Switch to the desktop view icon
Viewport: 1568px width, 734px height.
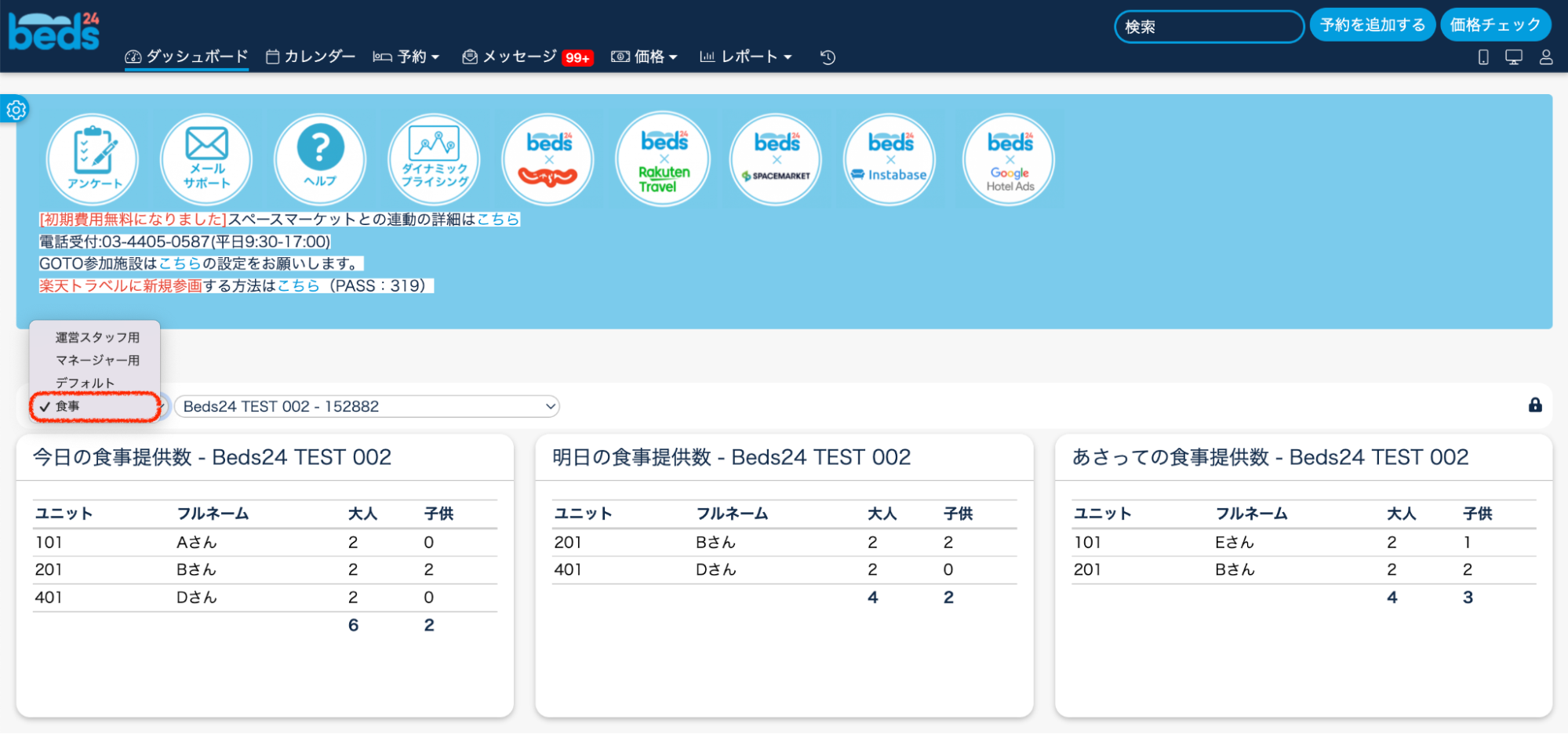click(x=1514, y=57)
